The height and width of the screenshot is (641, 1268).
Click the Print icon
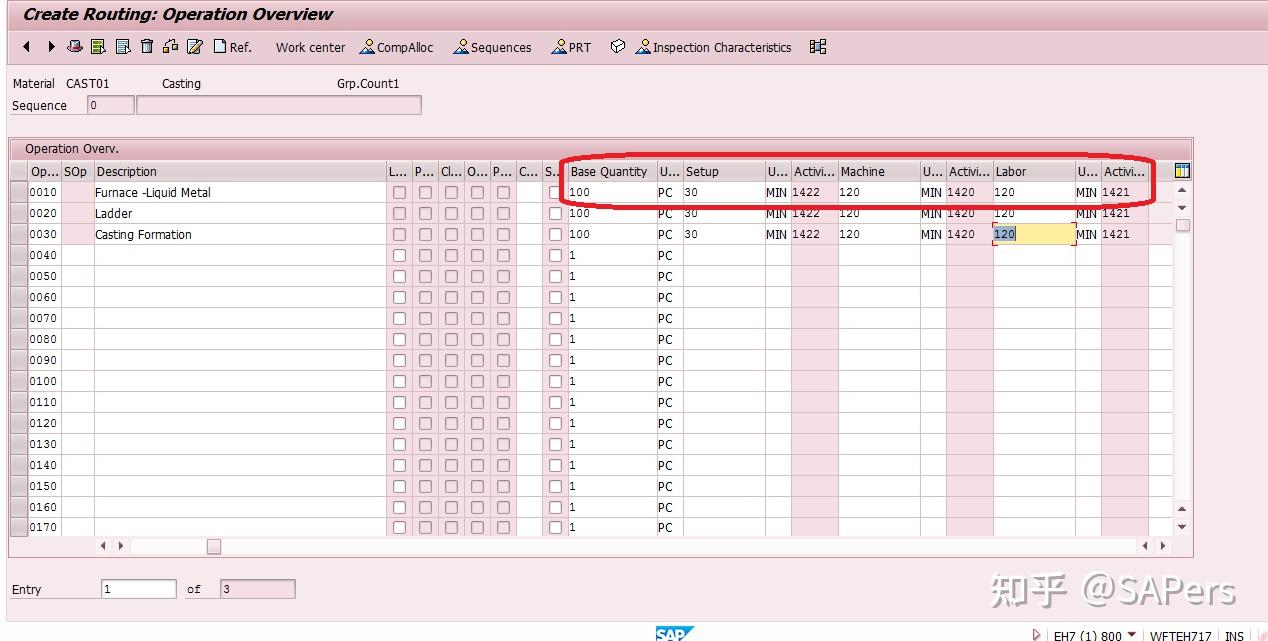click(74, 47)
